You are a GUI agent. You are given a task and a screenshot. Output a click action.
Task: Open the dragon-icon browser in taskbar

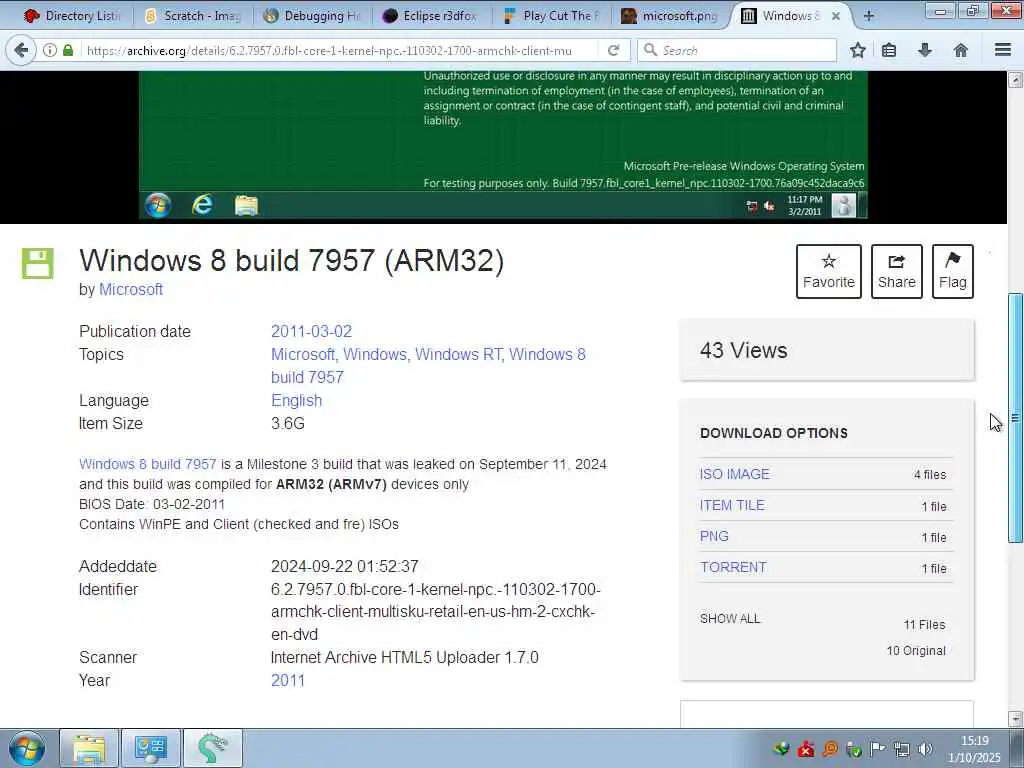pos(213,748)
